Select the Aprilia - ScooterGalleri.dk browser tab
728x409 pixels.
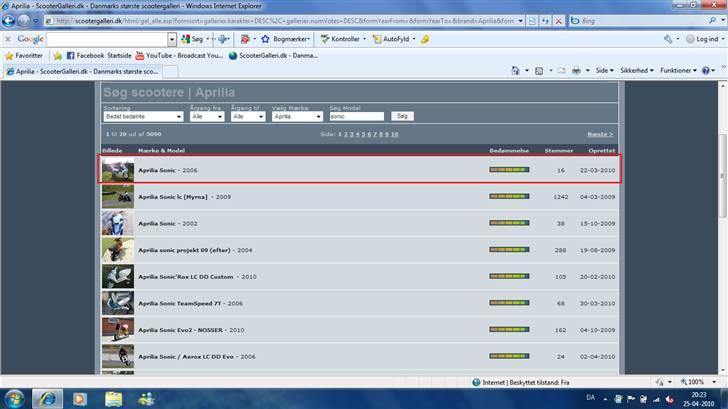tap(82, 71)
